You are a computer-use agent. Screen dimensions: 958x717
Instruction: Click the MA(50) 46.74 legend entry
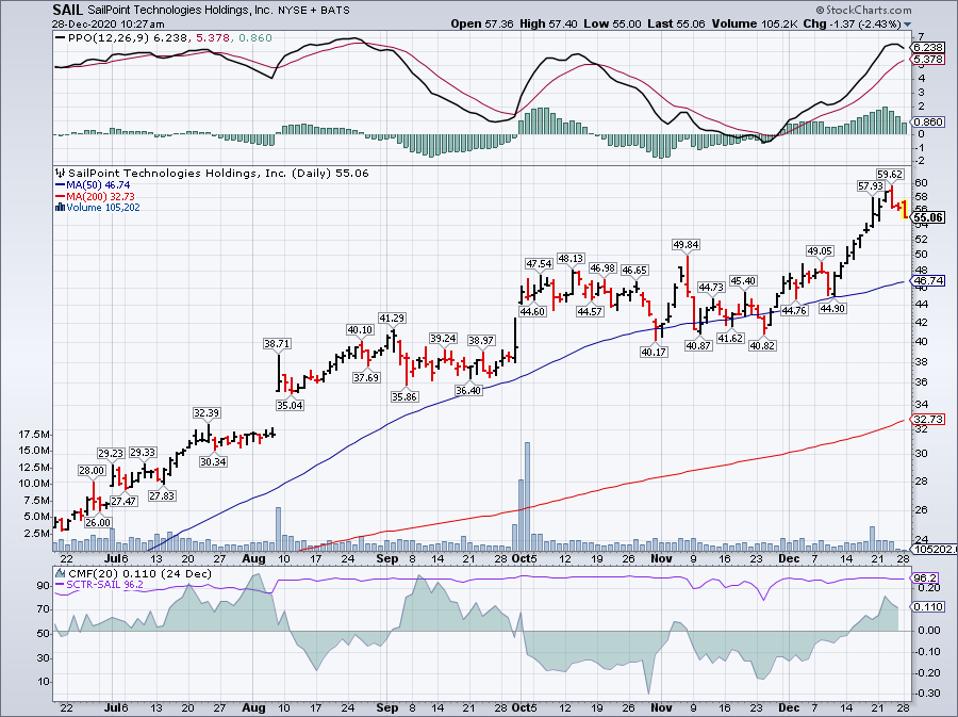coord(98,185)
